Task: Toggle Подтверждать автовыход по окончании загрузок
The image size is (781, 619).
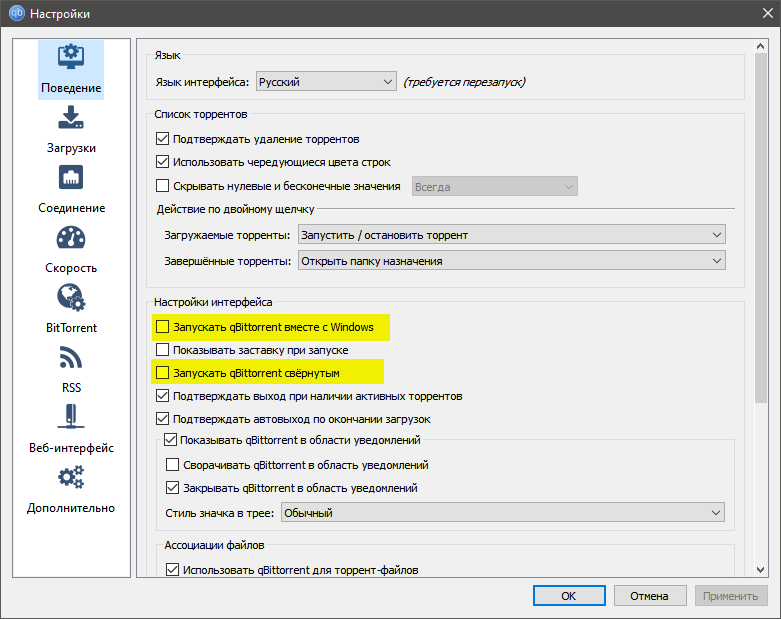Action: [162, 419]
